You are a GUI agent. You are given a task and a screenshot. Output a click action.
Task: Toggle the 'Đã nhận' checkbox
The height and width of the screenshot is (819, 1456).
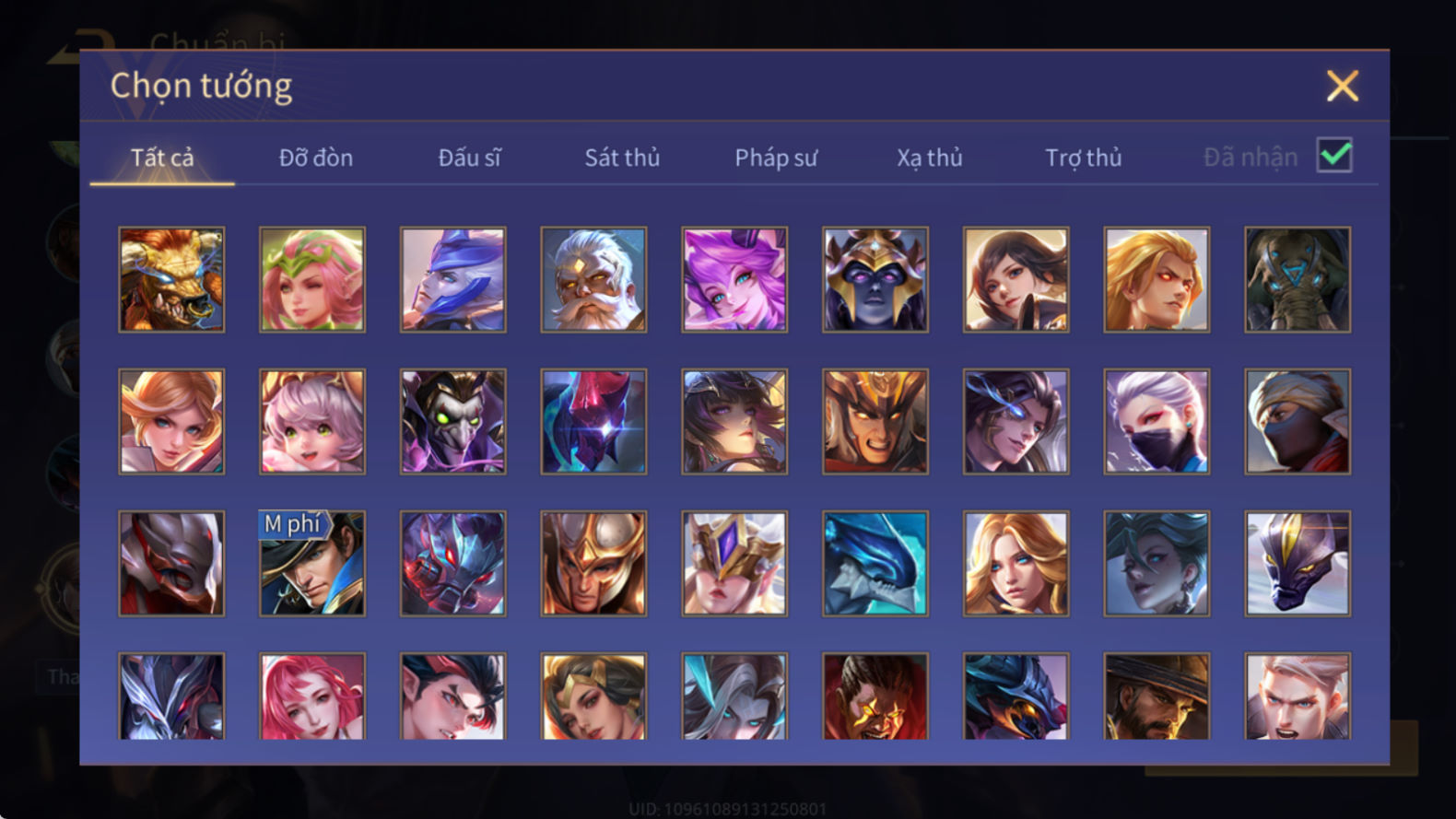click(1334, 156)
